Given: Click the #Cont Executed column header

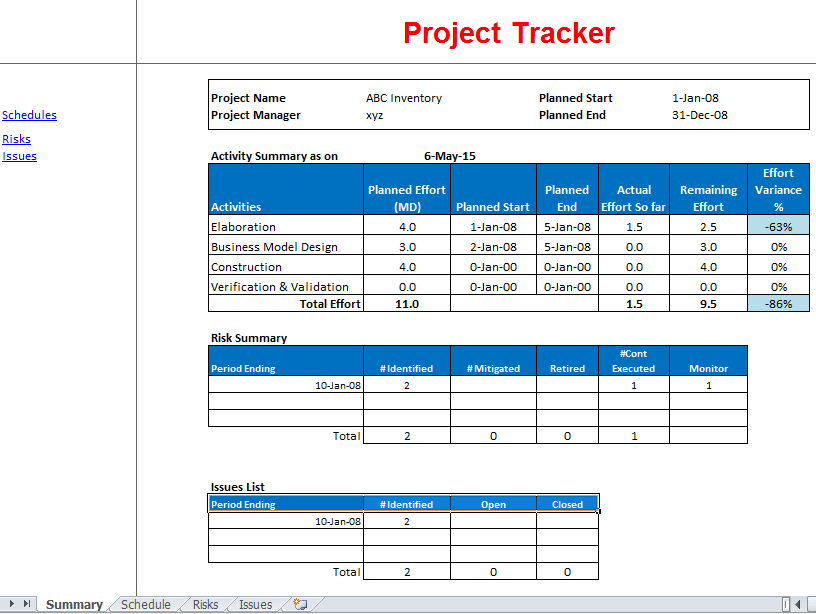Looking at the screenshot, I should pyautogui.click(x=634, y=361).
